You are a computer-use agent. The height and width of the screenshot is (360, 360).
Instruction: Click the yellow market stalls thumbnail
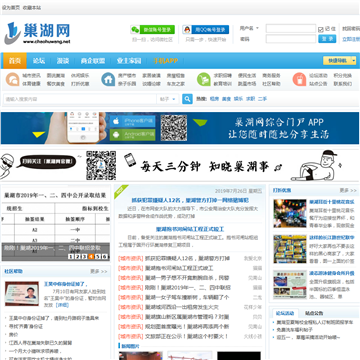pos(290,249)
